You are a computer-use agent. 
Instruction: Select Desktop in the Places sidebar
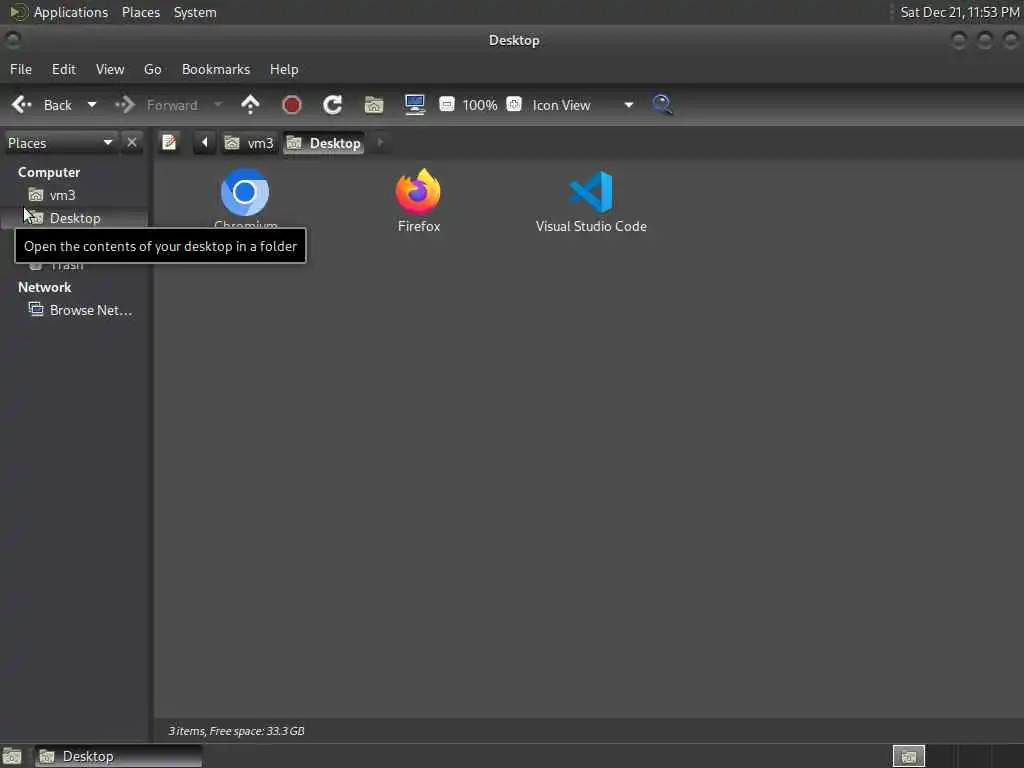[x=74, y=218]
